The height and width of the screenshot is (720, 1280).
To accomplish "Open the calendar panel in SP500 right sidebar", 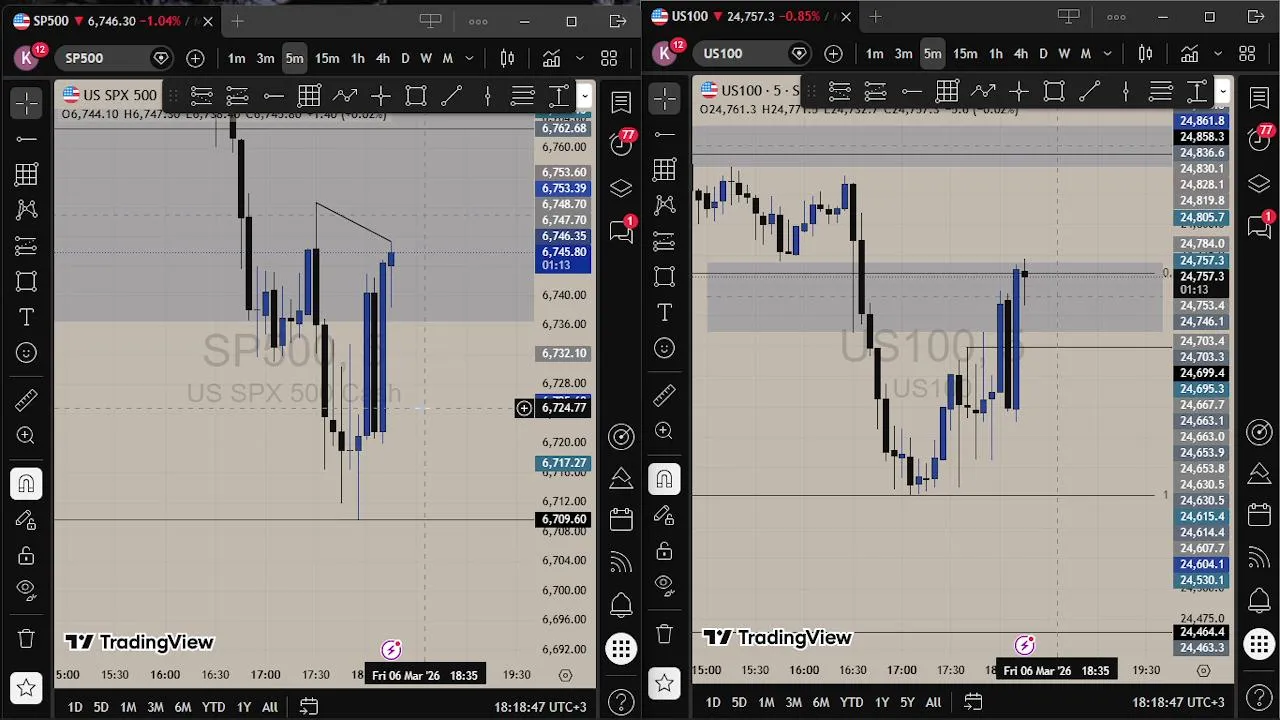I will coord(621,519).
